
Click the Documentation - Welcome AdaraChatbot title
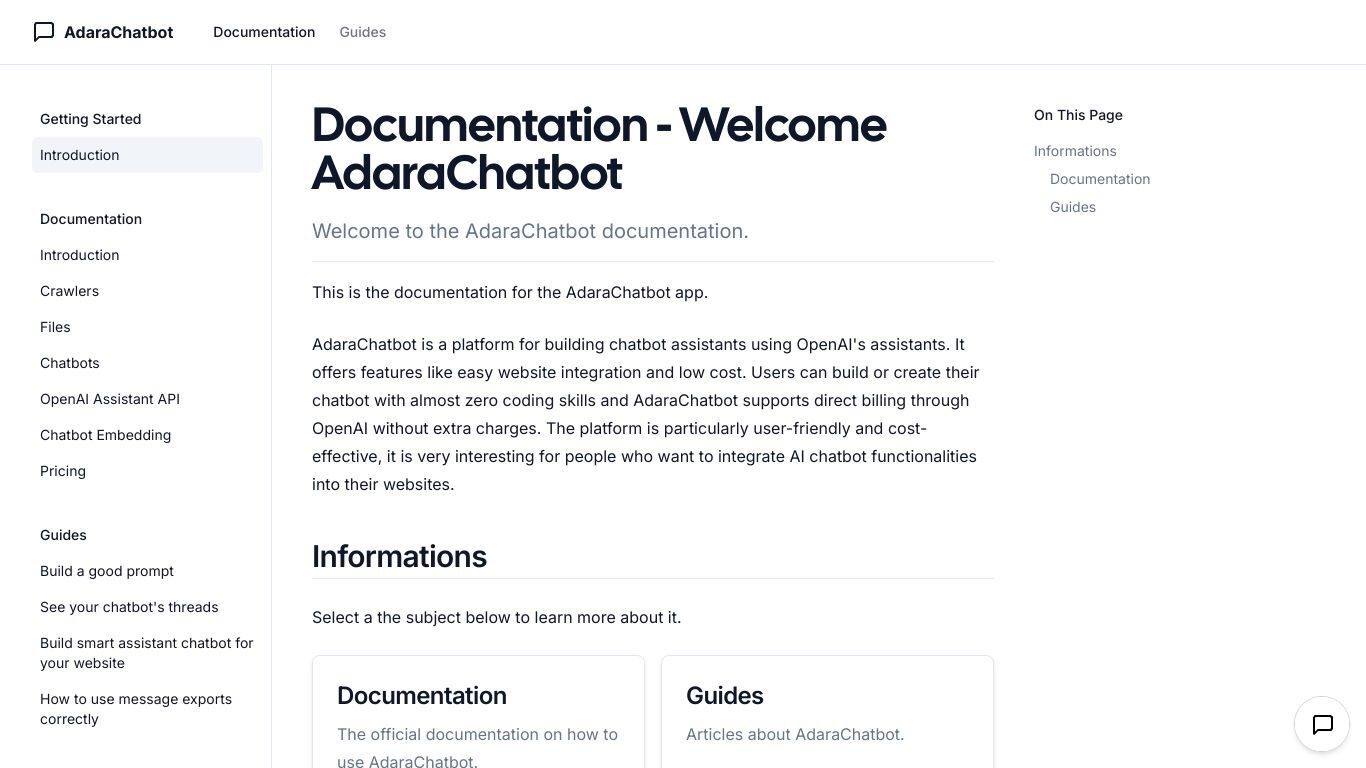[599, 148]
